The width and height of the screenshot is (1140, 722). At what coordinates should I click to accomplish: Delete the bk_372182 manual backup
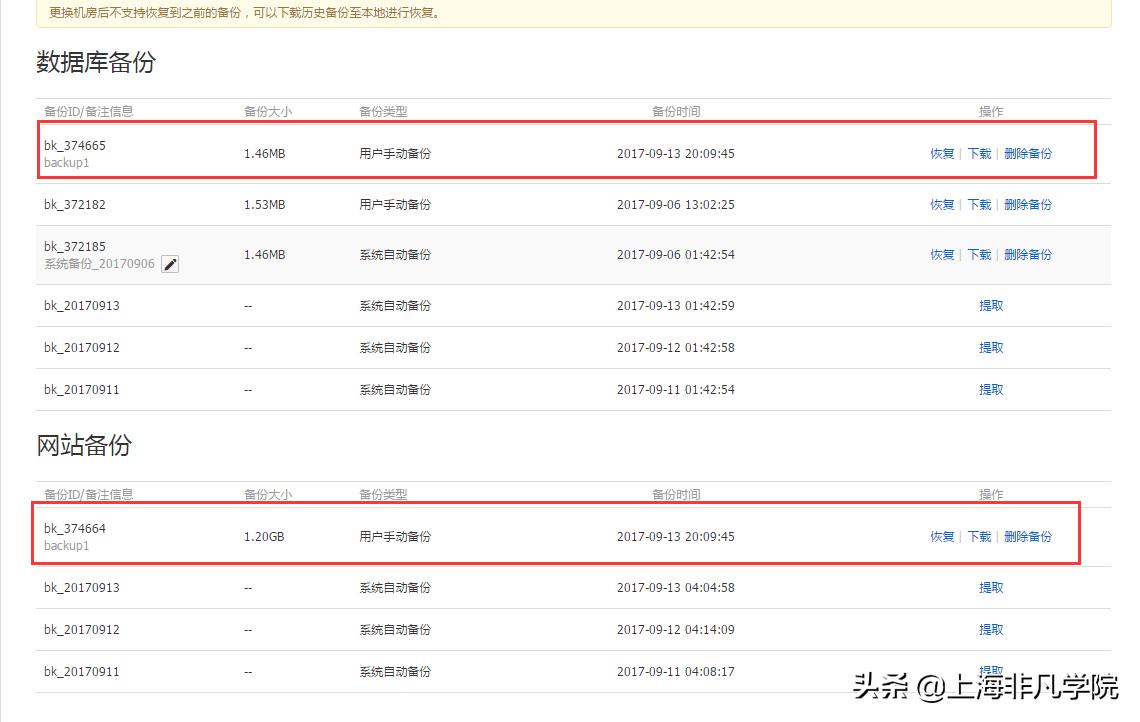click(1027, 204)
